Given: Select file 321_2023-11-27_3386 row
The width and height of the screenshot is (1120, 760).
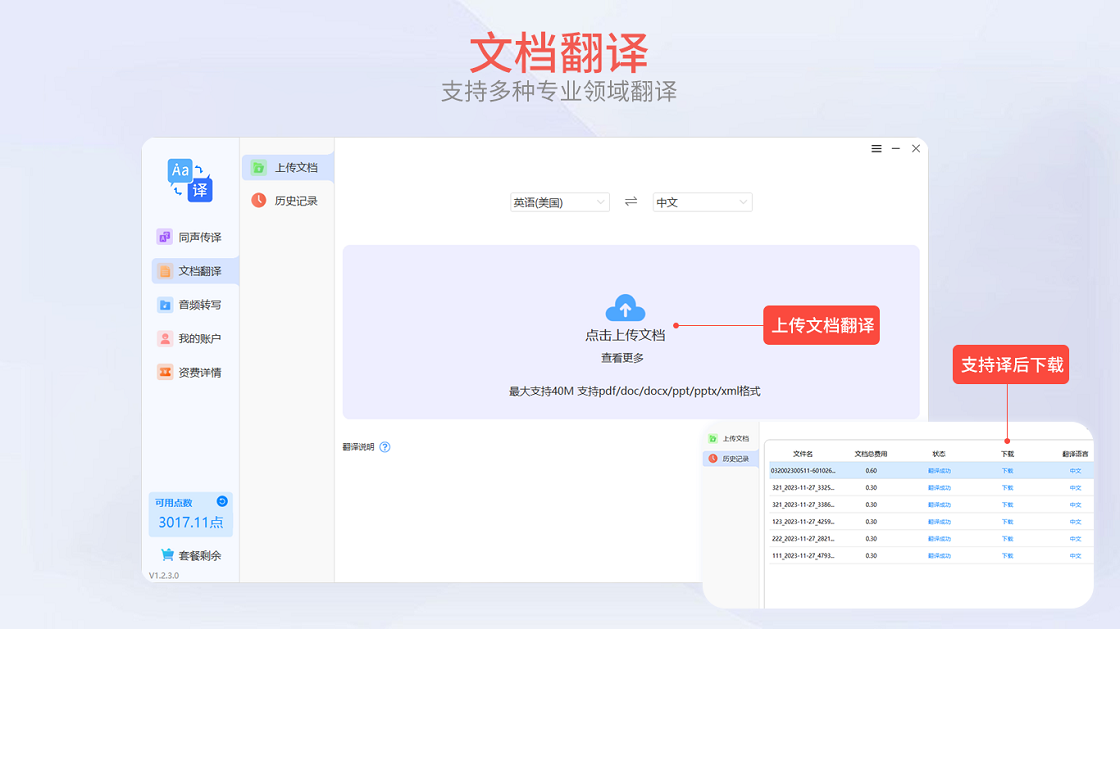Looking at the screenshot, I should 931,504.
